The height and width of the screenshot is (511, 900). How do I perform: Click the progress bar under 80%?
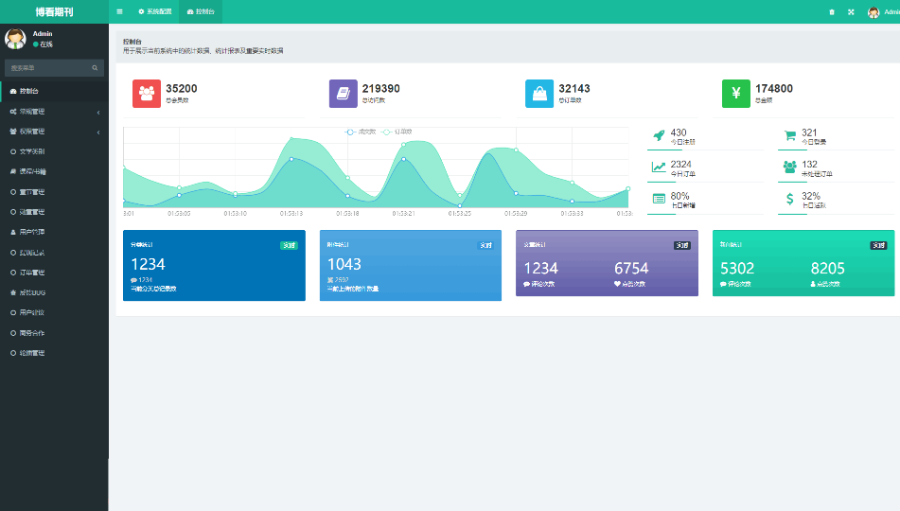(705, 214)
